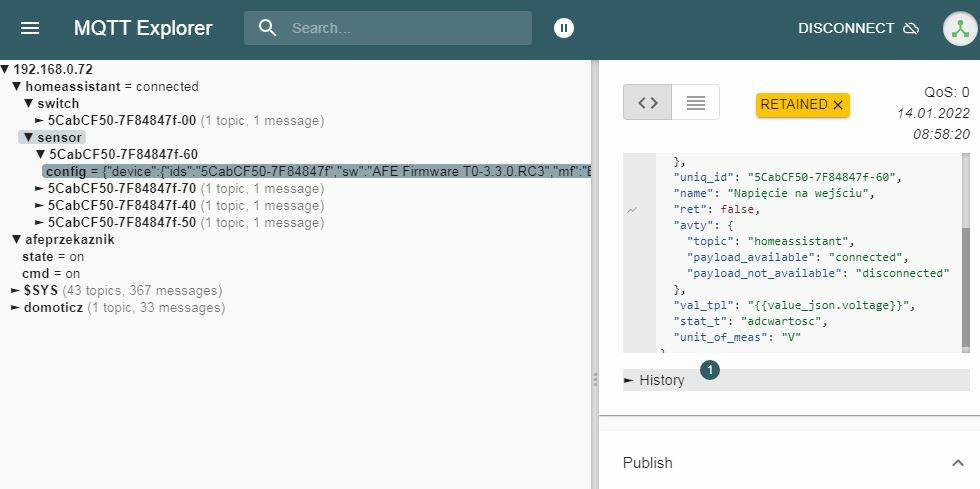Expand the $SYS topic
Screen dimensions: 980x489
pos(16,290)
